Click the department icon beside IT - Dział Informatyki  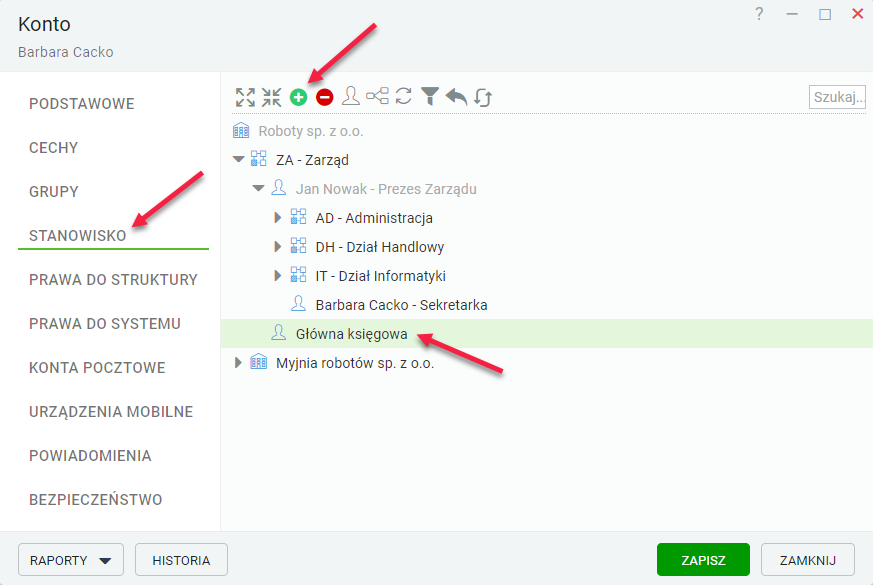point(298,274)
